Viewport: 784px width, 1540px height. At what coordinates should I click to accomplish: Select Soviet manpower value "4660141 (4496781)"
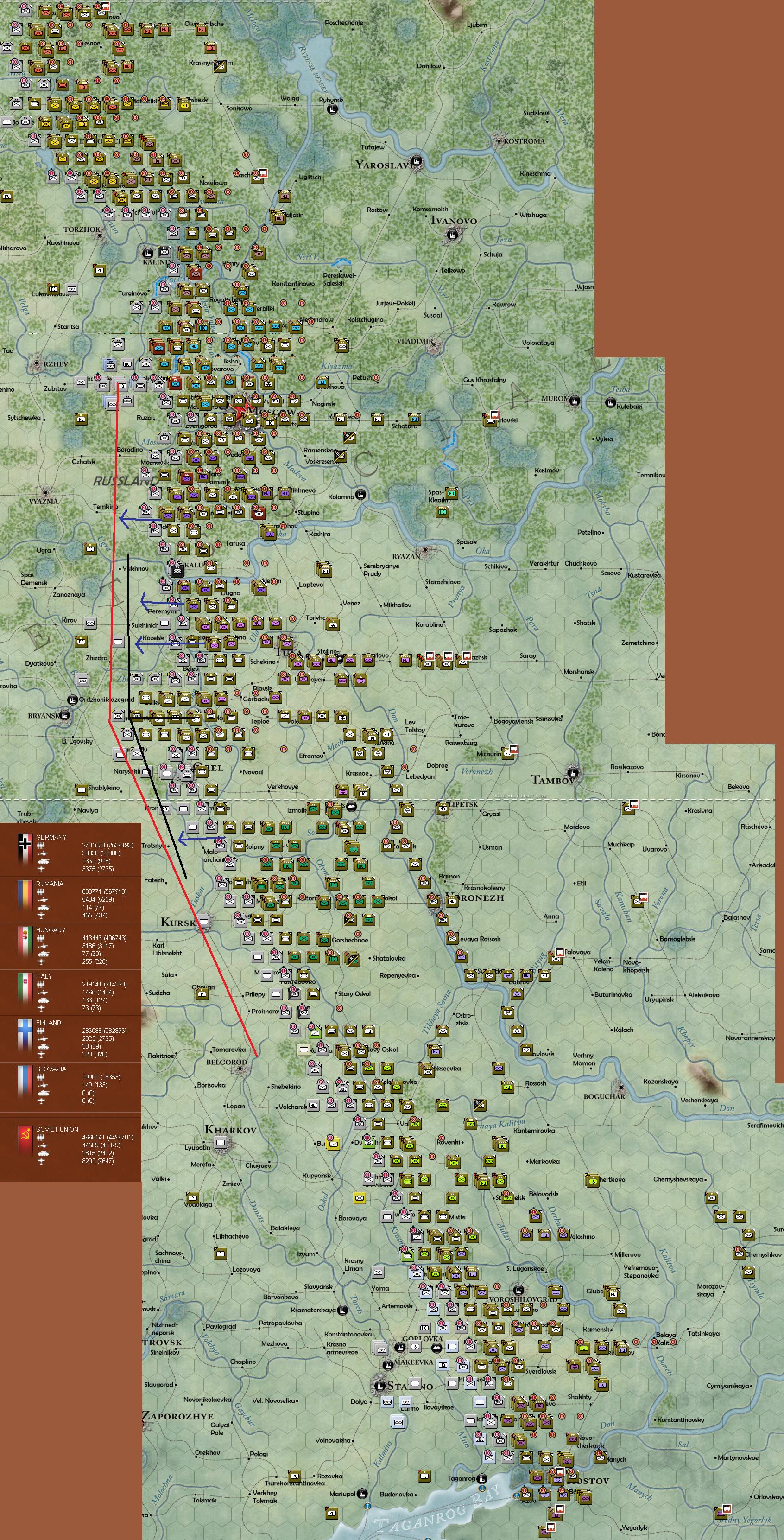[107, 1138]
